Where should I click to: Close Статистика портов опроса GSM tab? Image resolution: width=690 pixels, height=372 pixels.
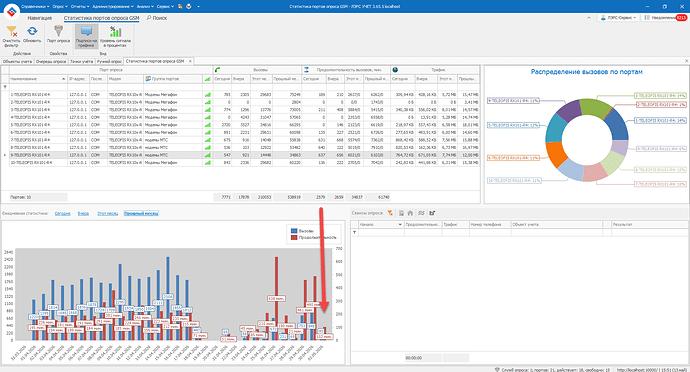click(x=190, y=61)
